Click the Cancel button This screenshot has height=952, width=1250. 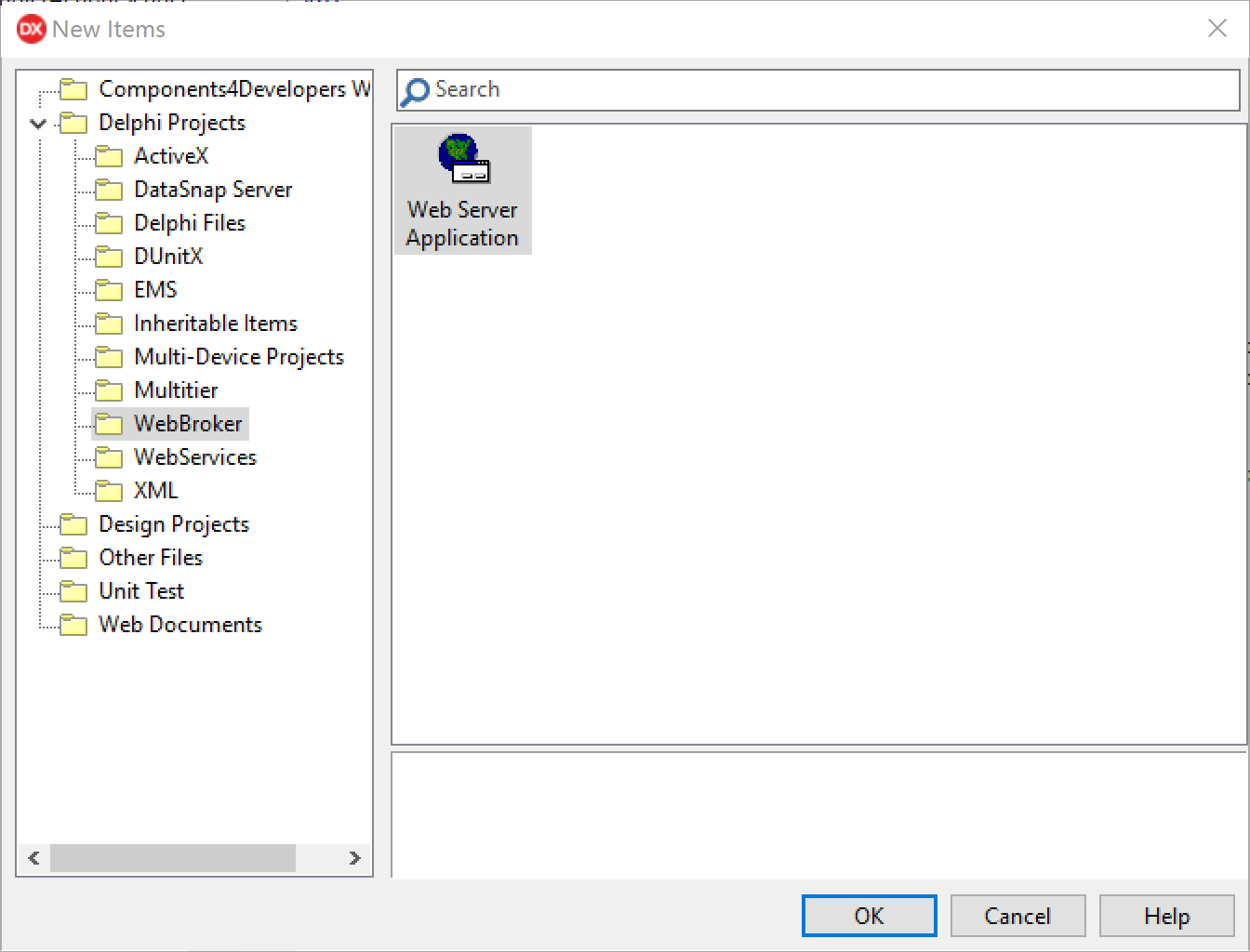(1017, 916)
